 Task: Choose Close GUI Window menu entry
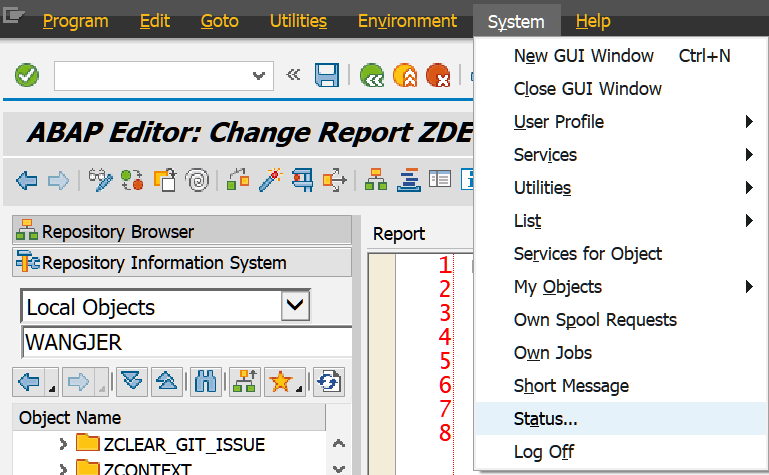[x=621, y=89]
